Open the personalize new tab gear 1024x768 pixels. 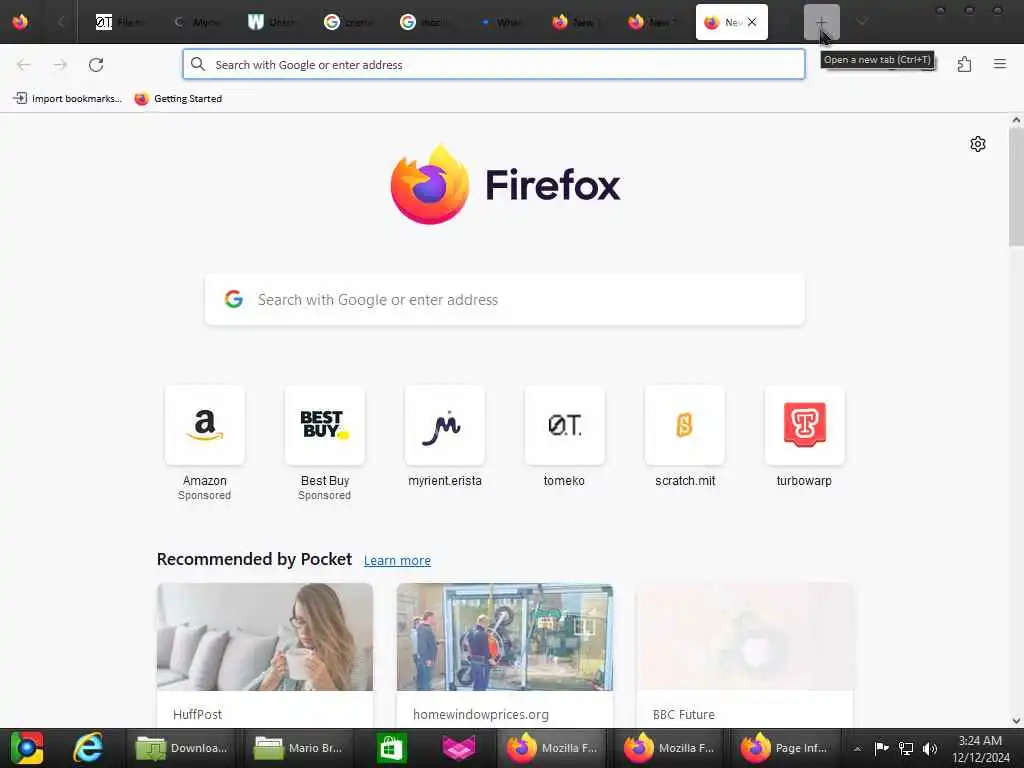[x=978, y=144]
